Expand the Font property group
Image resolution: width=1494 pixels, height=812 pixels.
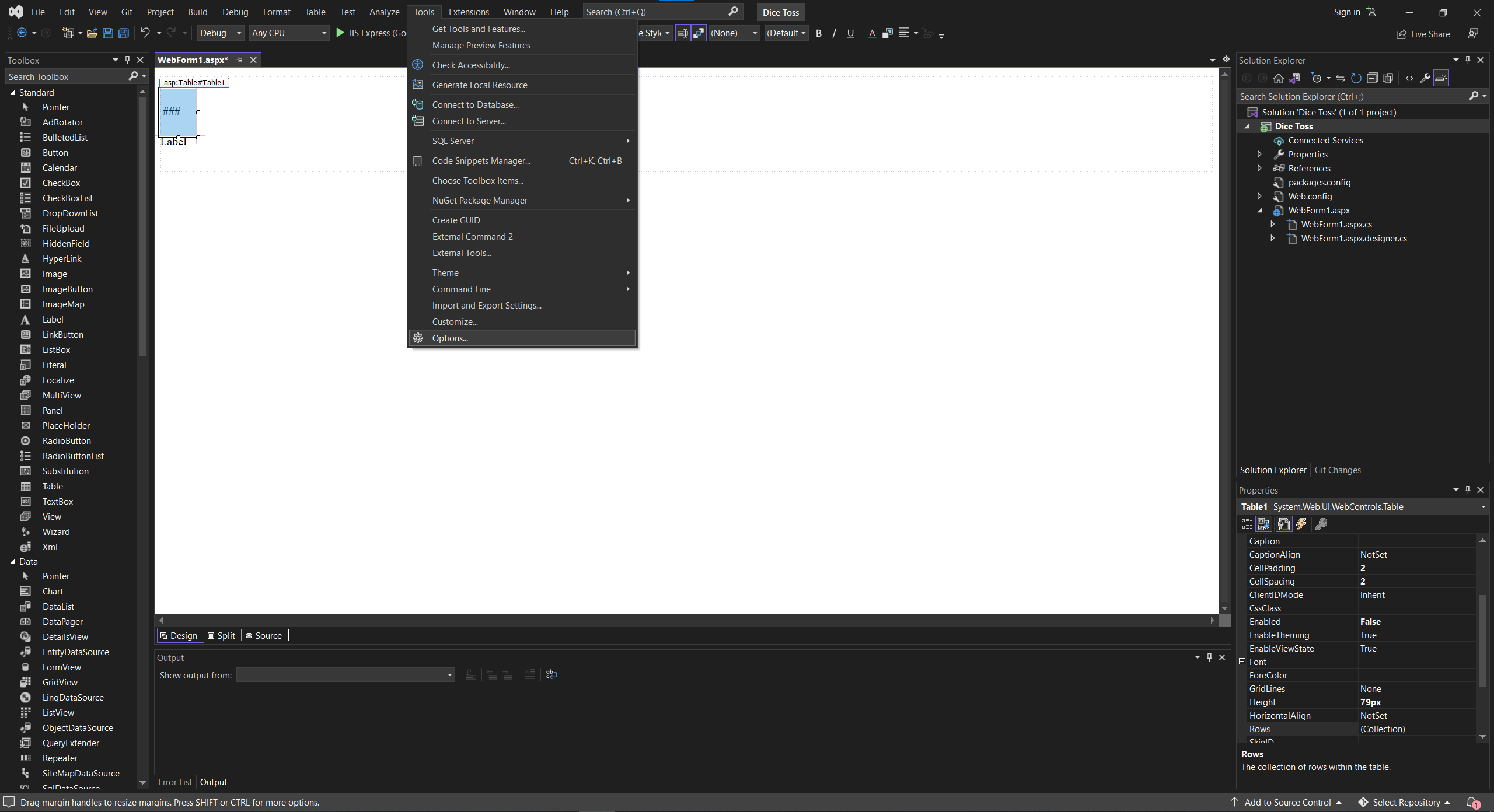(x=1242, y=661)
